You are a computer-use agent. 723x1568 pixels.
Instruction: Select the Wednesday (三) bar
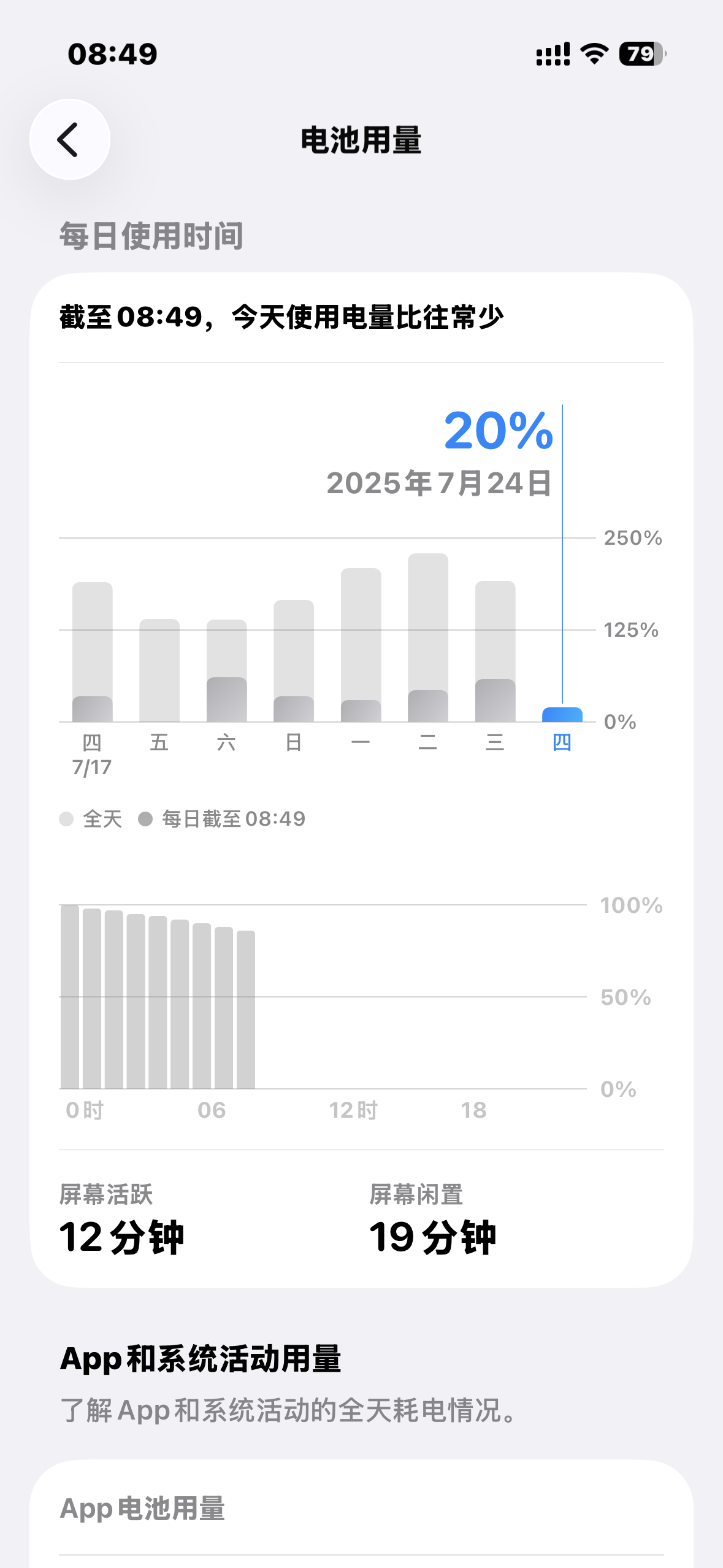[495, 651]
